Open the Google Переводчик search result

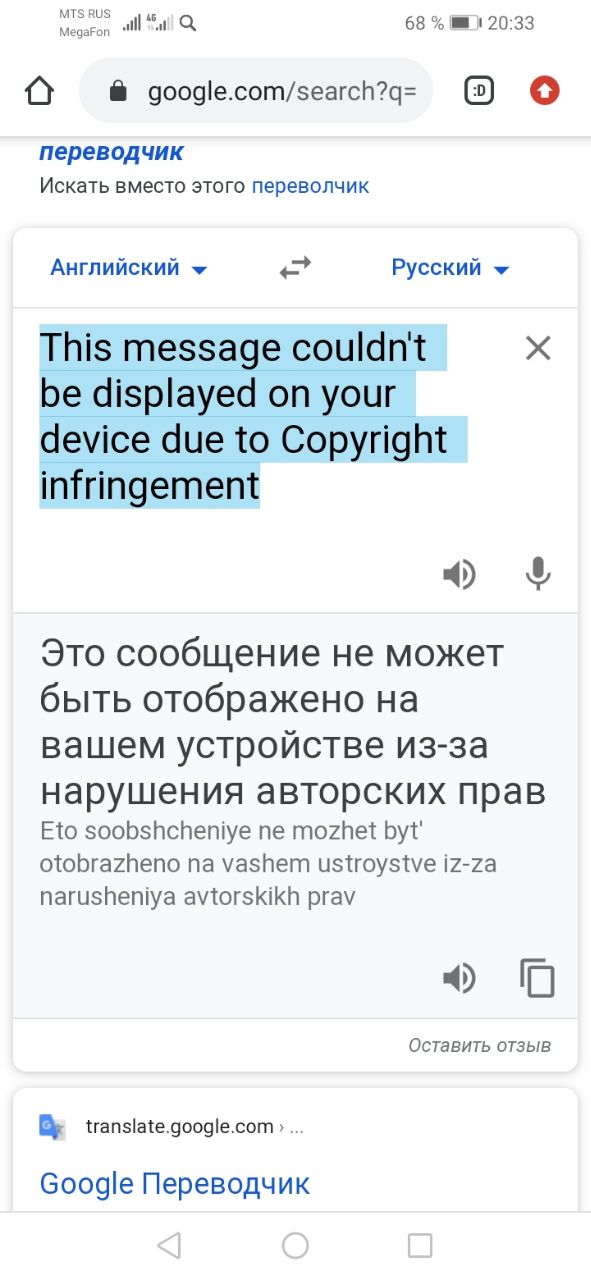(x=175, y=1184)
